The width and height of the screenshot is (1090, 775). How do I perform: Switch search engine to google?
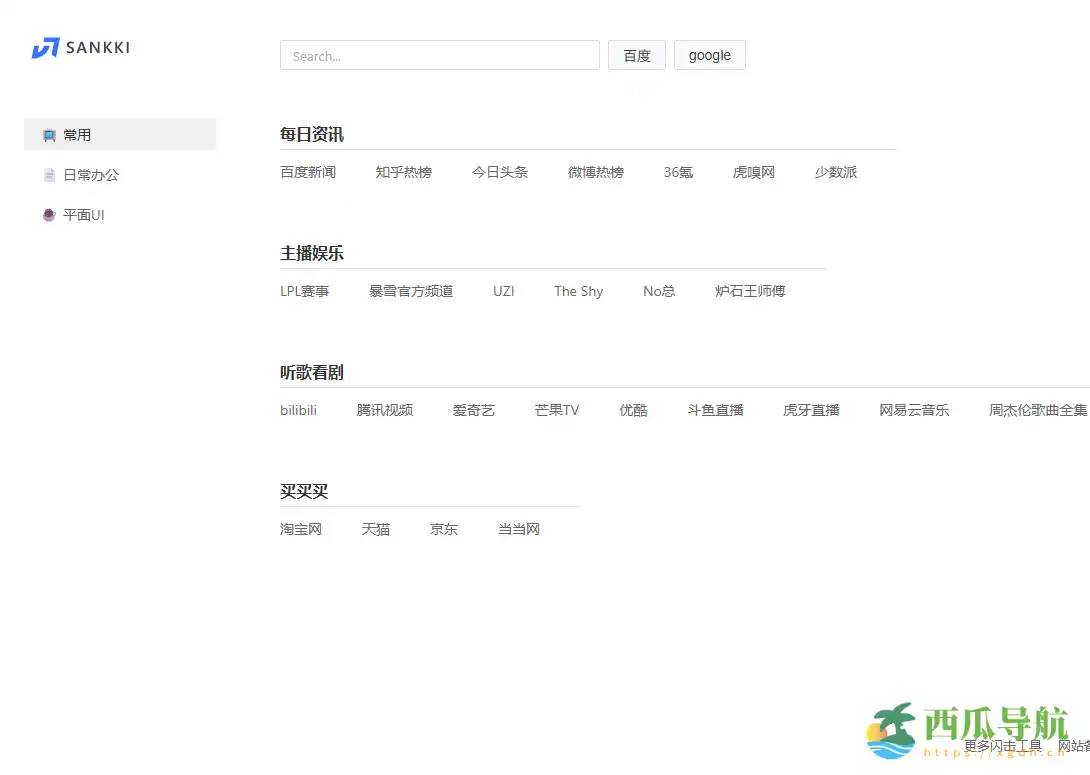click(x=710, y=55)
